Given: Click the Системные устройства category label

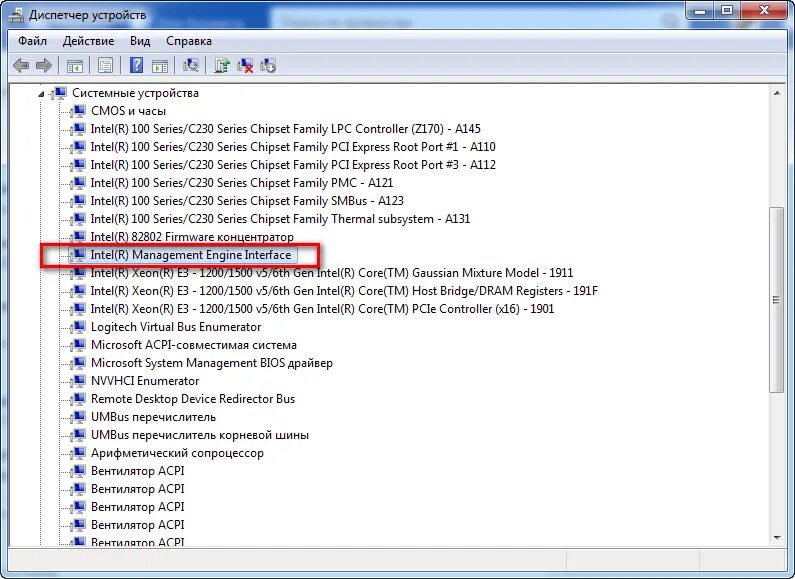Looking at the screenshot, I should tap(135, 93).
